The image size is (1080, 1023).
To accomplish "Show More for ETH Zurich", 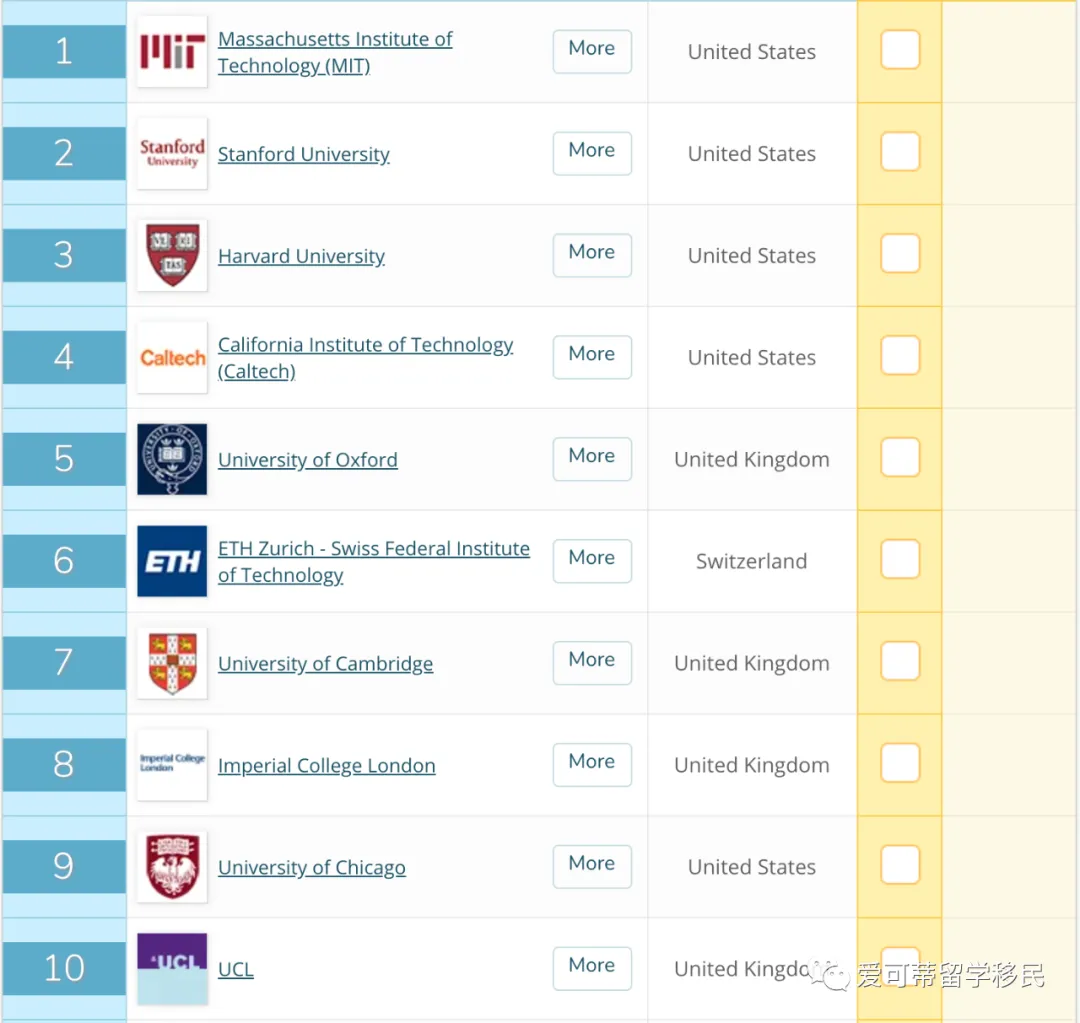I will [x=592, y=561].
